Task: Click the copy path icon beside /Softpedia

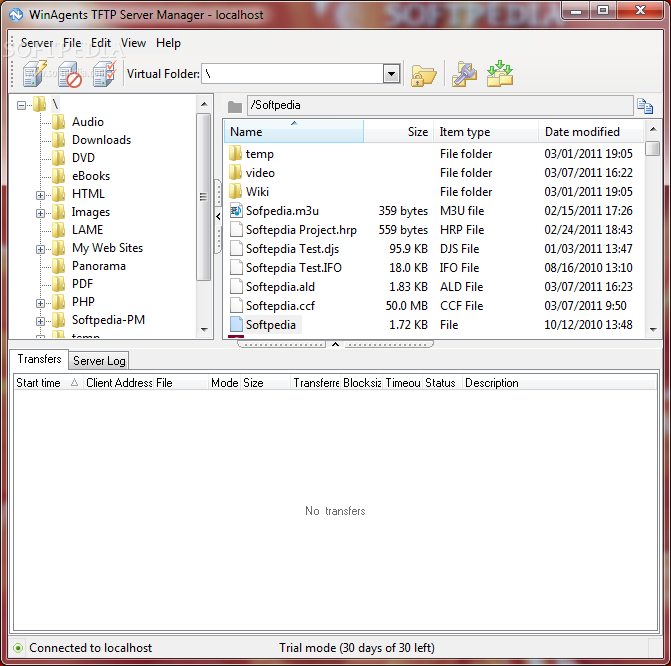Action: (x=645, y=106)
